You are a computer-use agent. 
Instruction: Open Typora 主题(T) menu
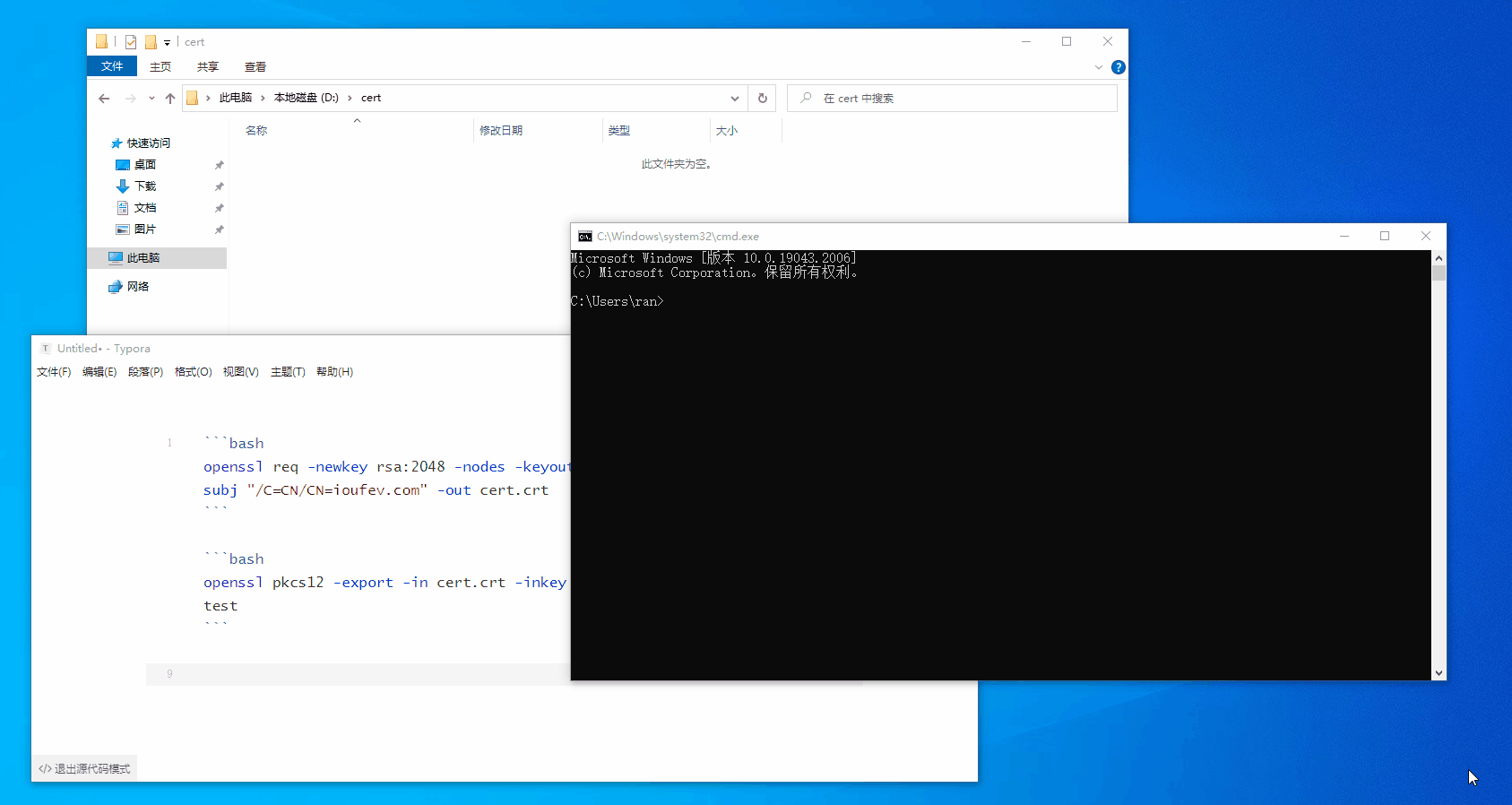pyautogui.click(x=288, y=372)
